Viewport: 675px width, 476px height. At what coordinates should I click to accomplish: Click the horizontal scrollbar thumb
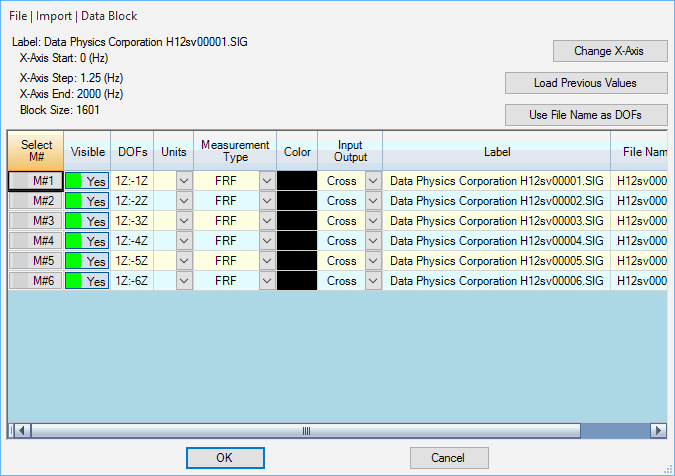306,430
